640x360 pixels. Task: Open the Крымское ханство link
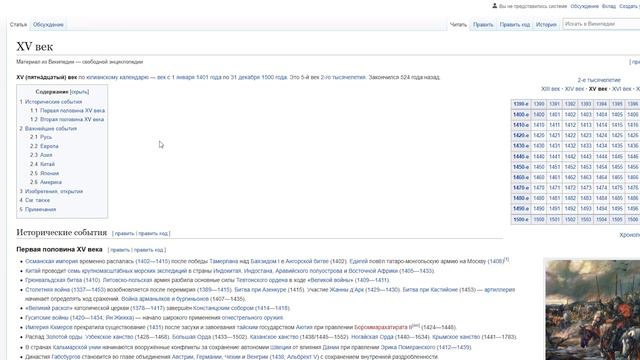456,337
